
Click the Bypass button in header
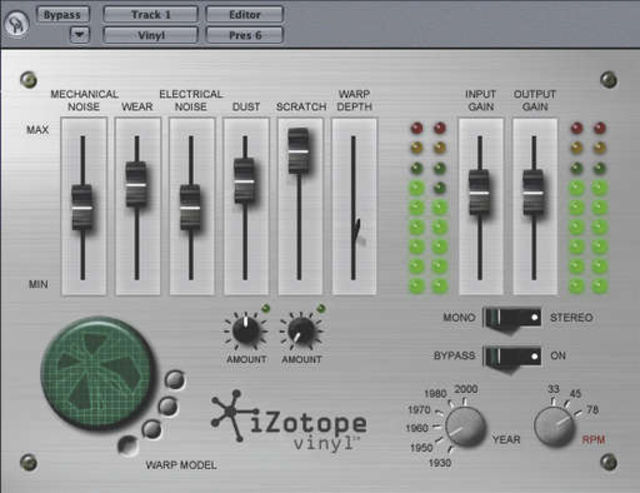coord(62,15)
